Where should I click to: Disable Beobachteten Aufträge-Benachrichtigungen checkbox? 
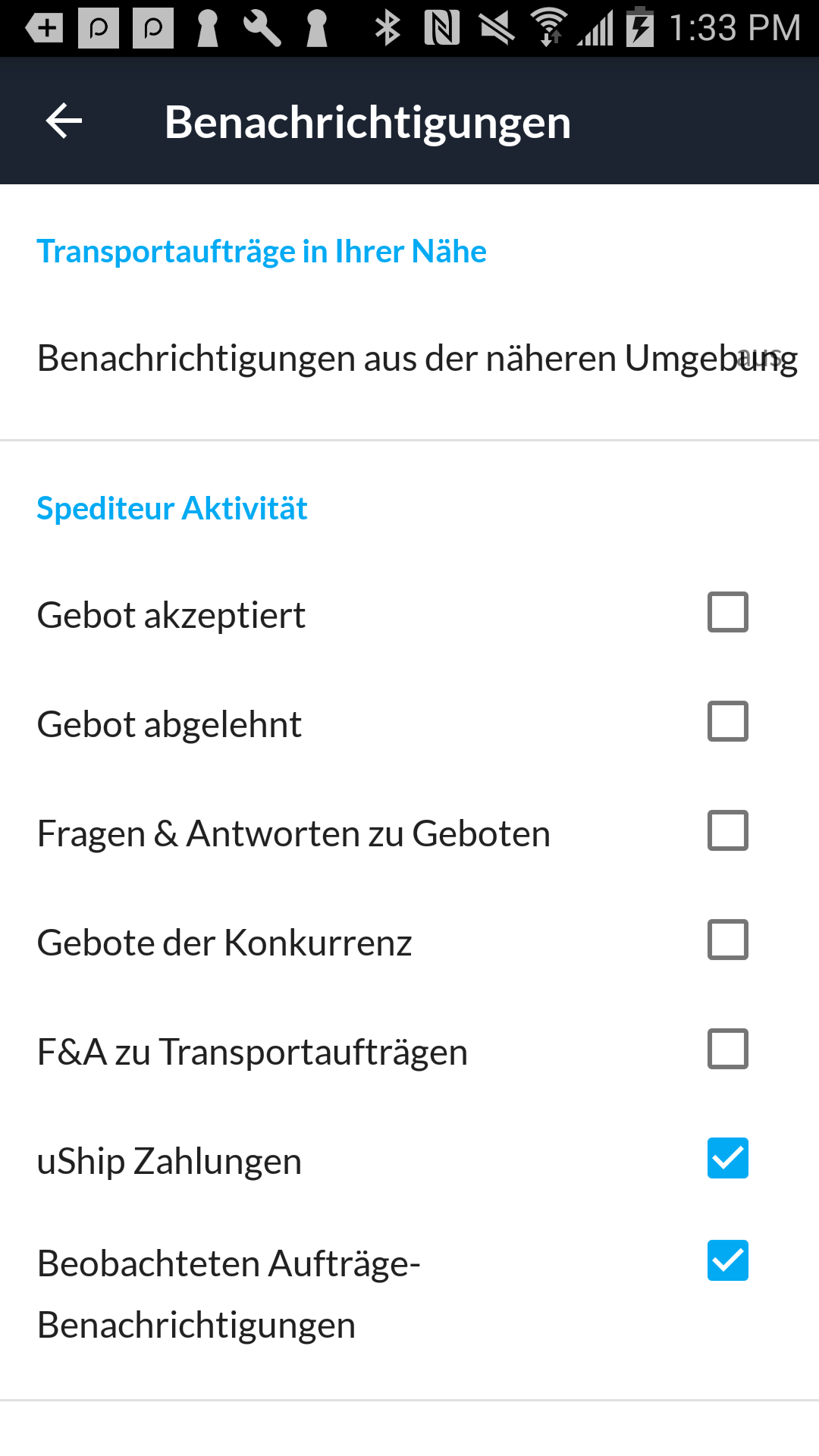click(727, 1260)
